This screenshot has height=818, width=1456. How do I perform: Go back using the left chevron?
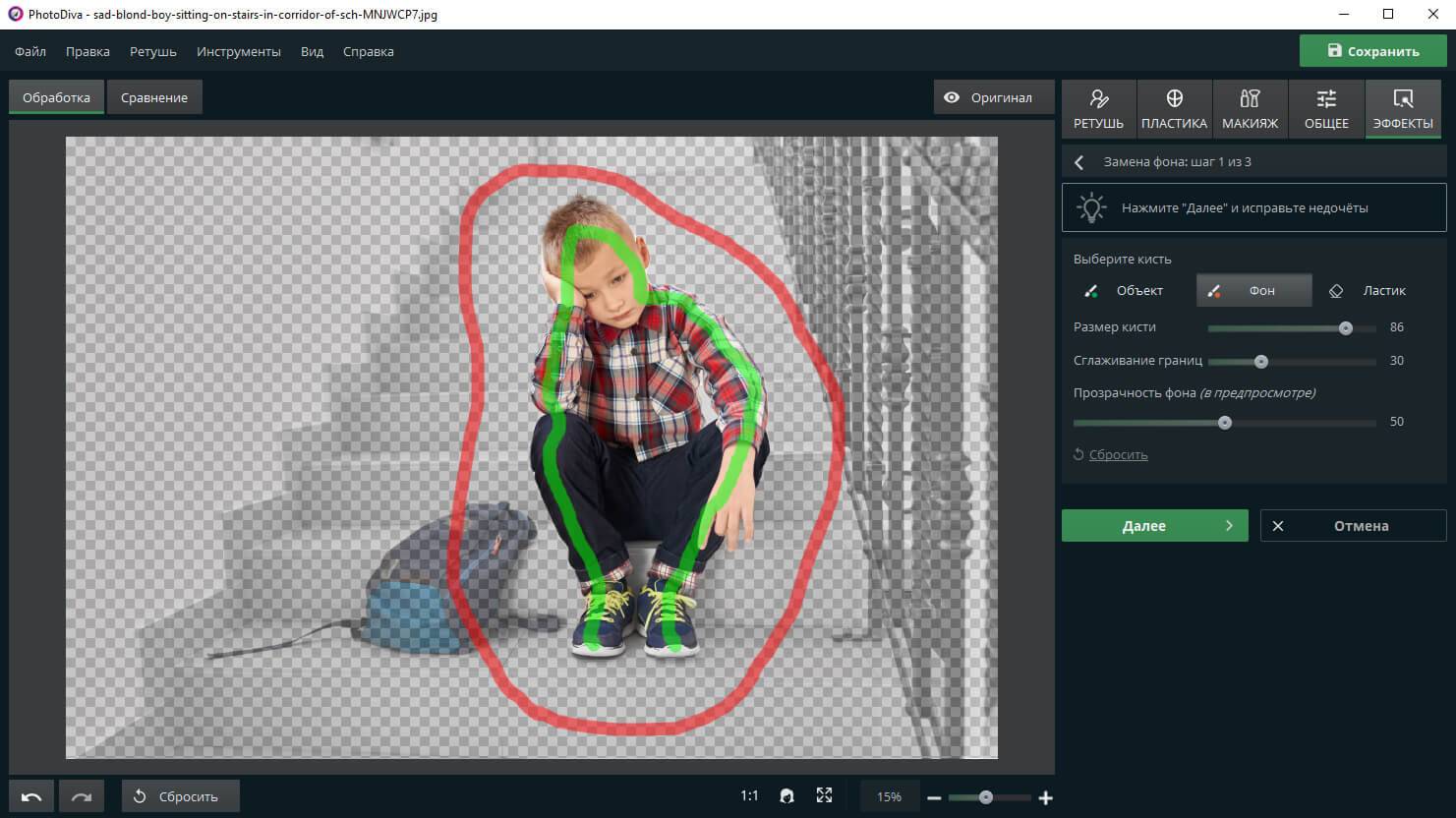point(1079,162)
